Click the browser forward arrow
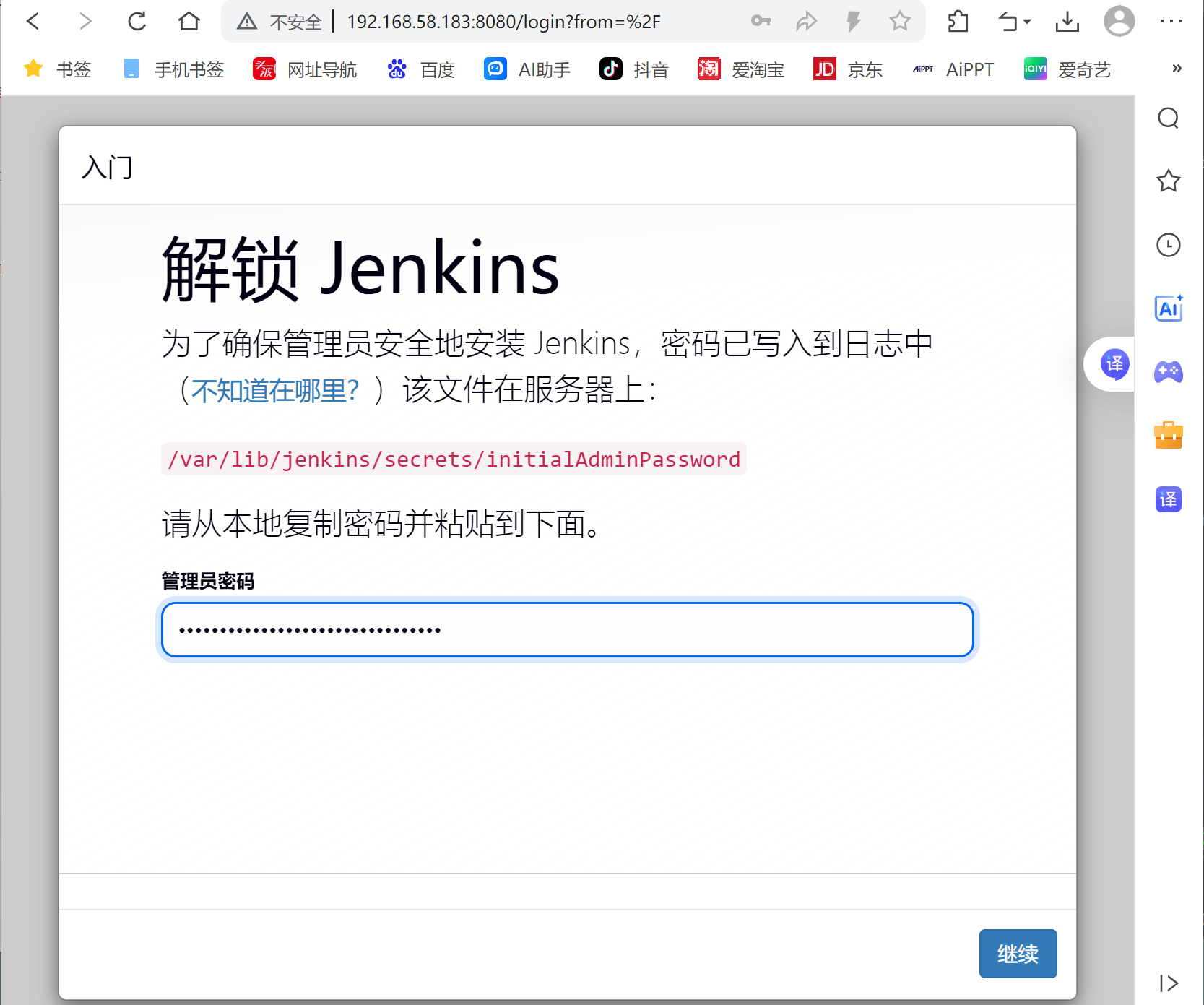 click(85, 22)
